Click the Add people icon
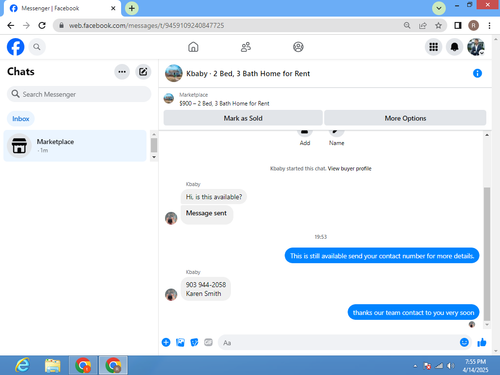Screen dimensions: 500x375 click(x=305, y=132)
